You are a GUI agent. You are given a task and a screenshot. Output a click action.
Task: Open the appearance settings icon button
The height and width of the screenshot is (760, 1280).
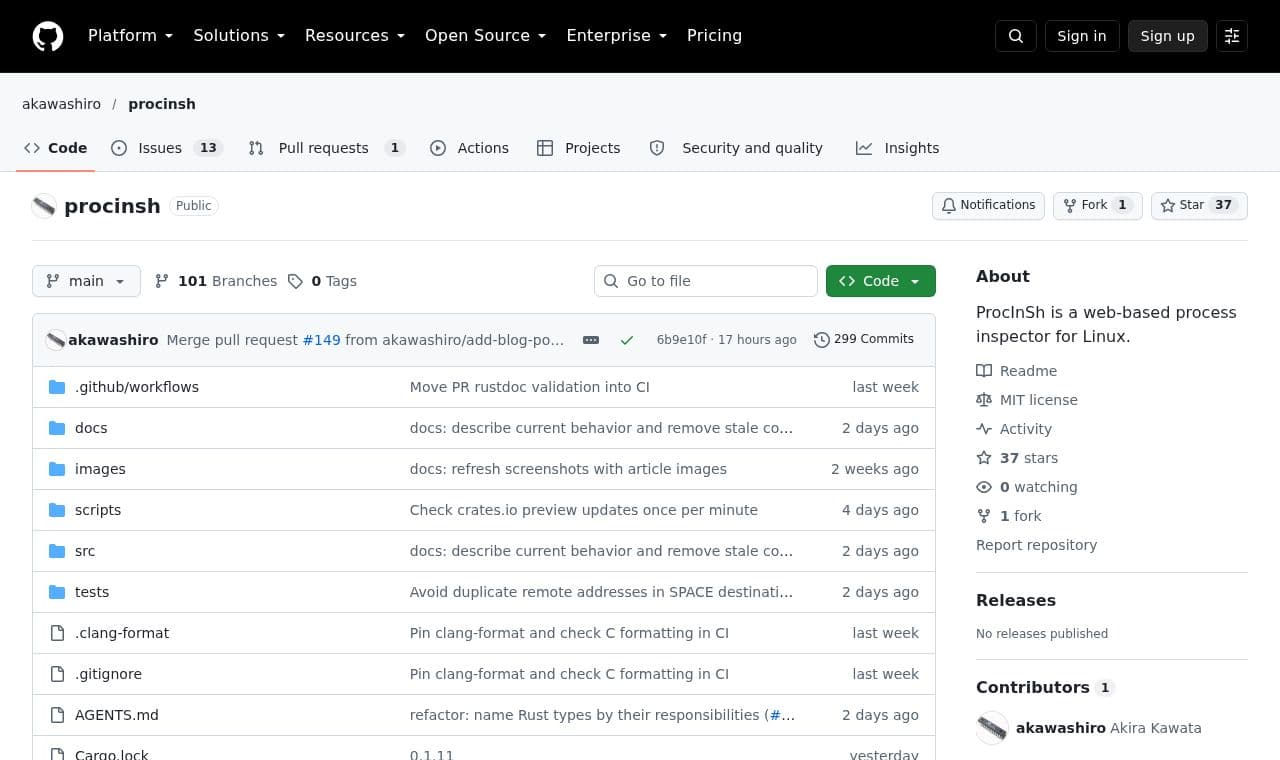click(1232, 36)
